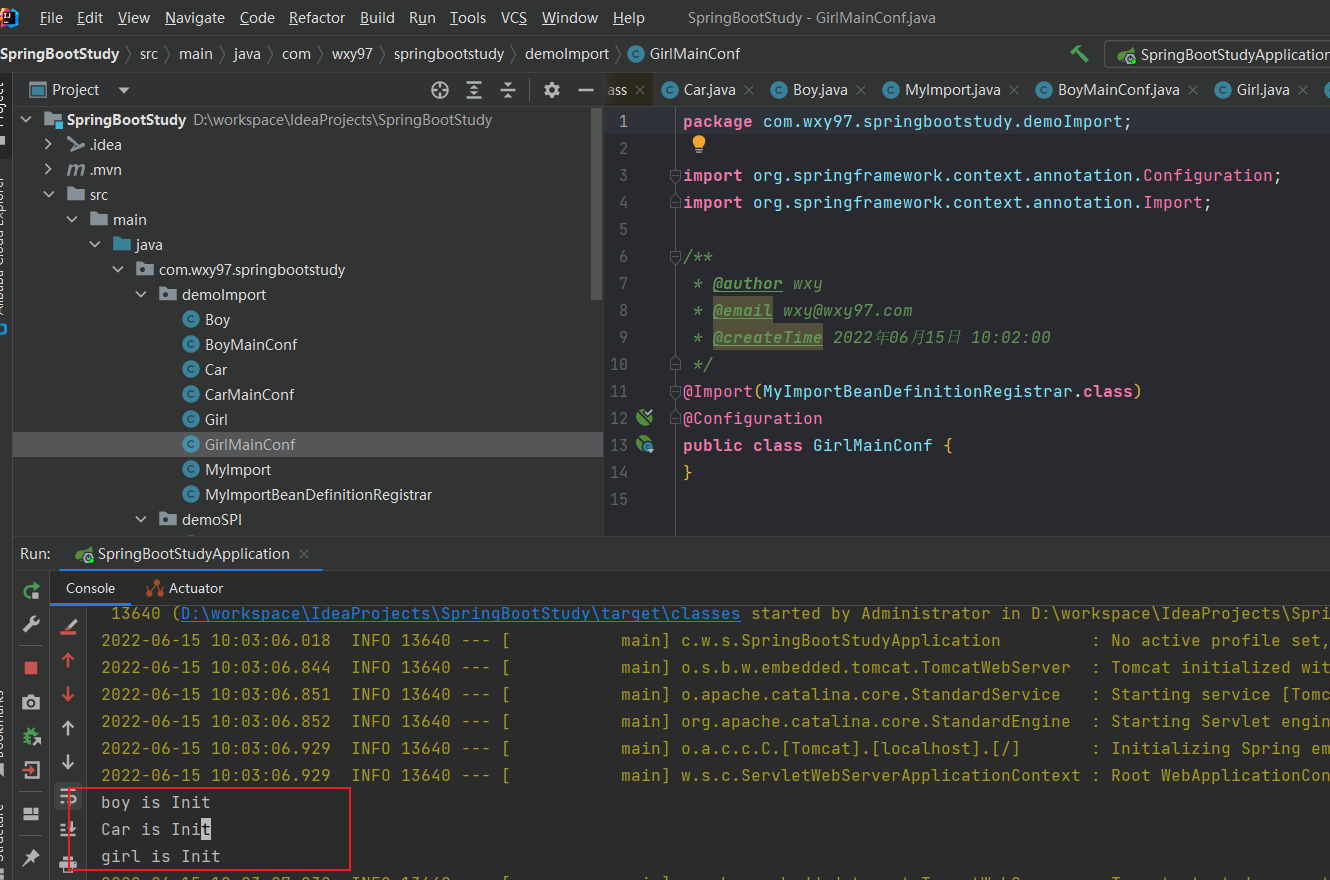Collapse the demoImport package node
Screen dimensions: 1330x880
[141, 295]
